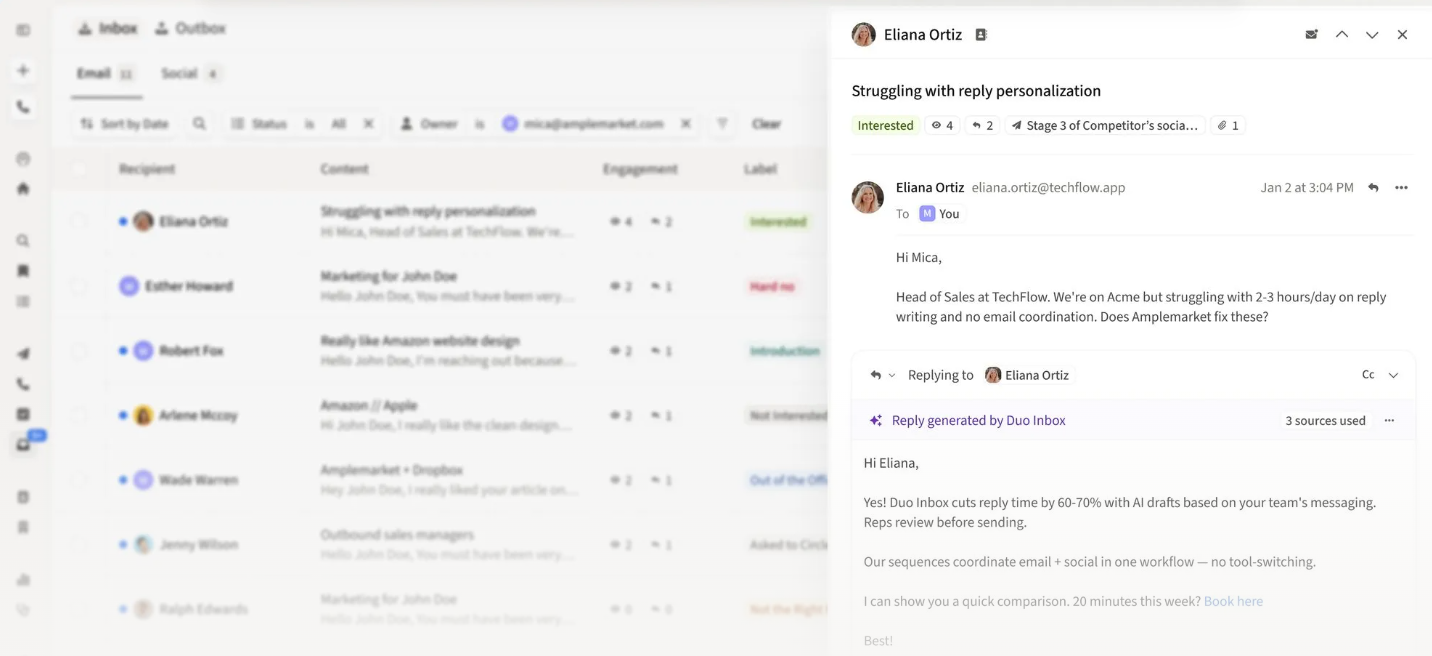Open contact card icon beside Eliana Ortiz
Viewport: 1432px width, 656px height.
pos(981,34)
